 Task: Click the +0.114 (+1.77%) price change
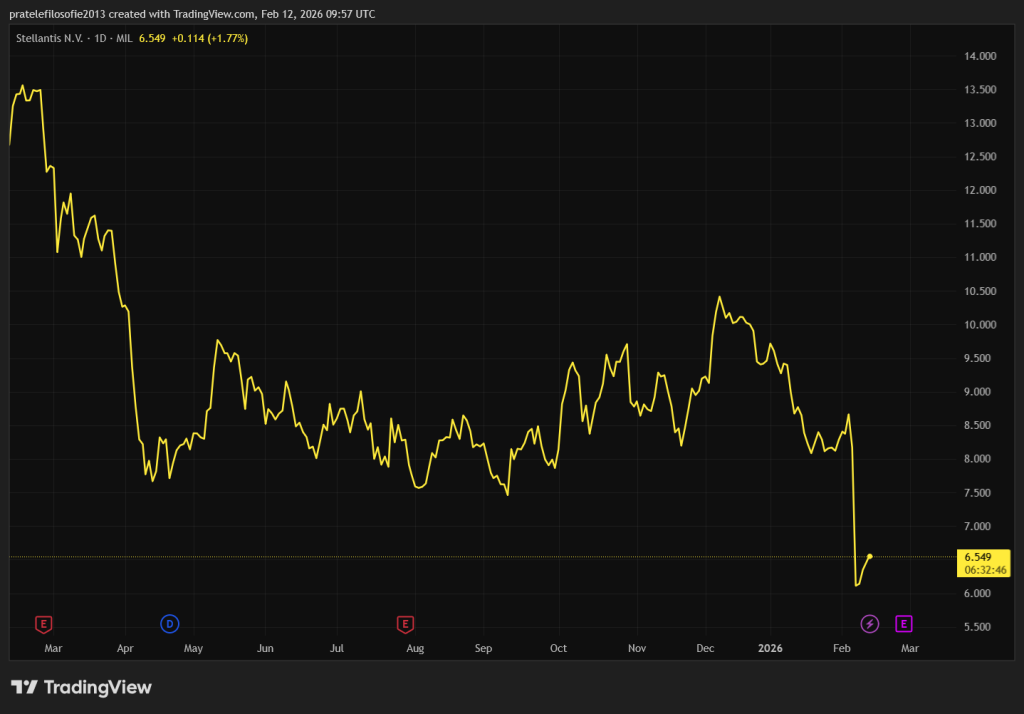click(210, 38)
